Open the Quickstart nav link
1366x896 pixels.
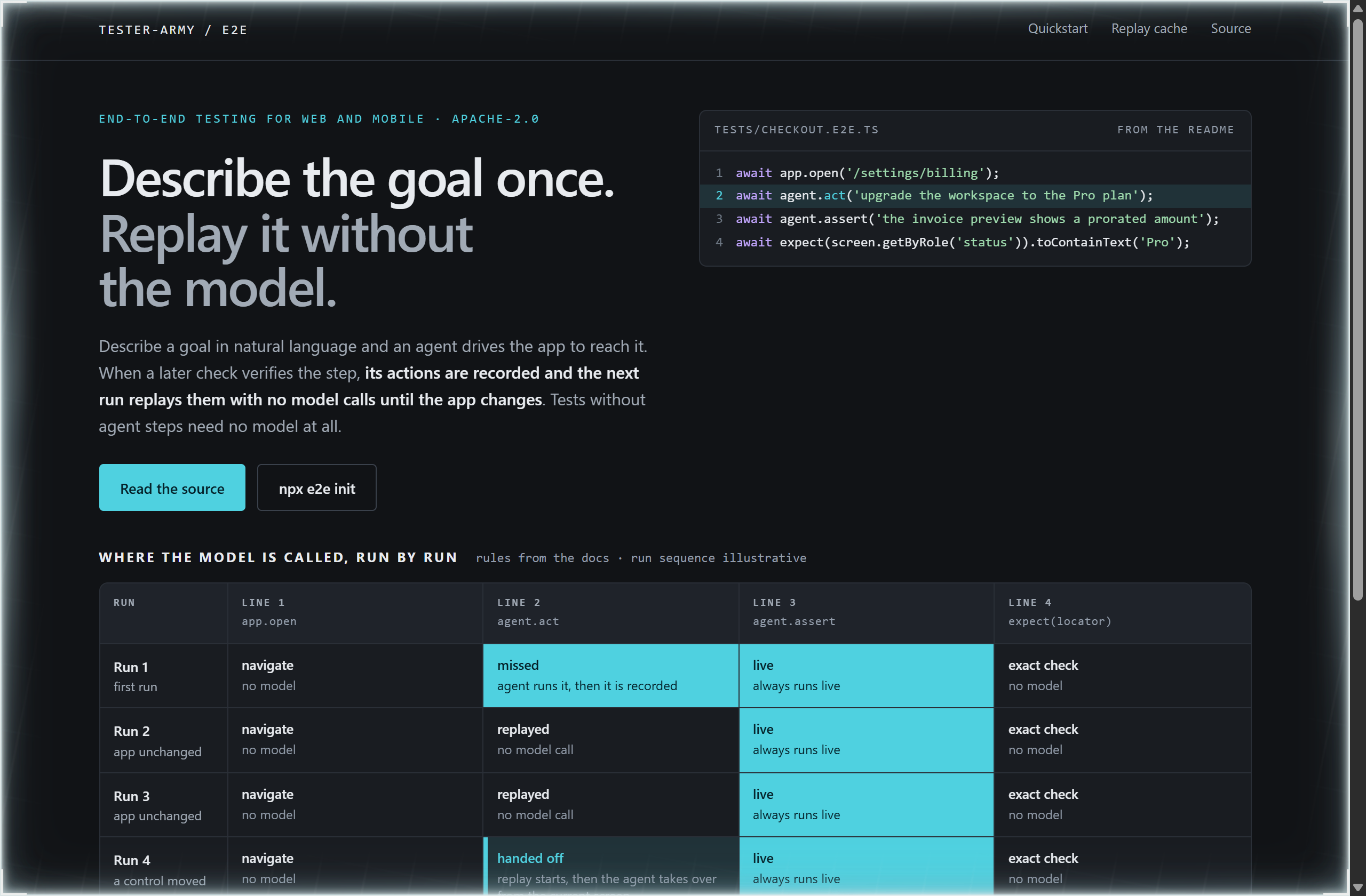point(1057,29)
